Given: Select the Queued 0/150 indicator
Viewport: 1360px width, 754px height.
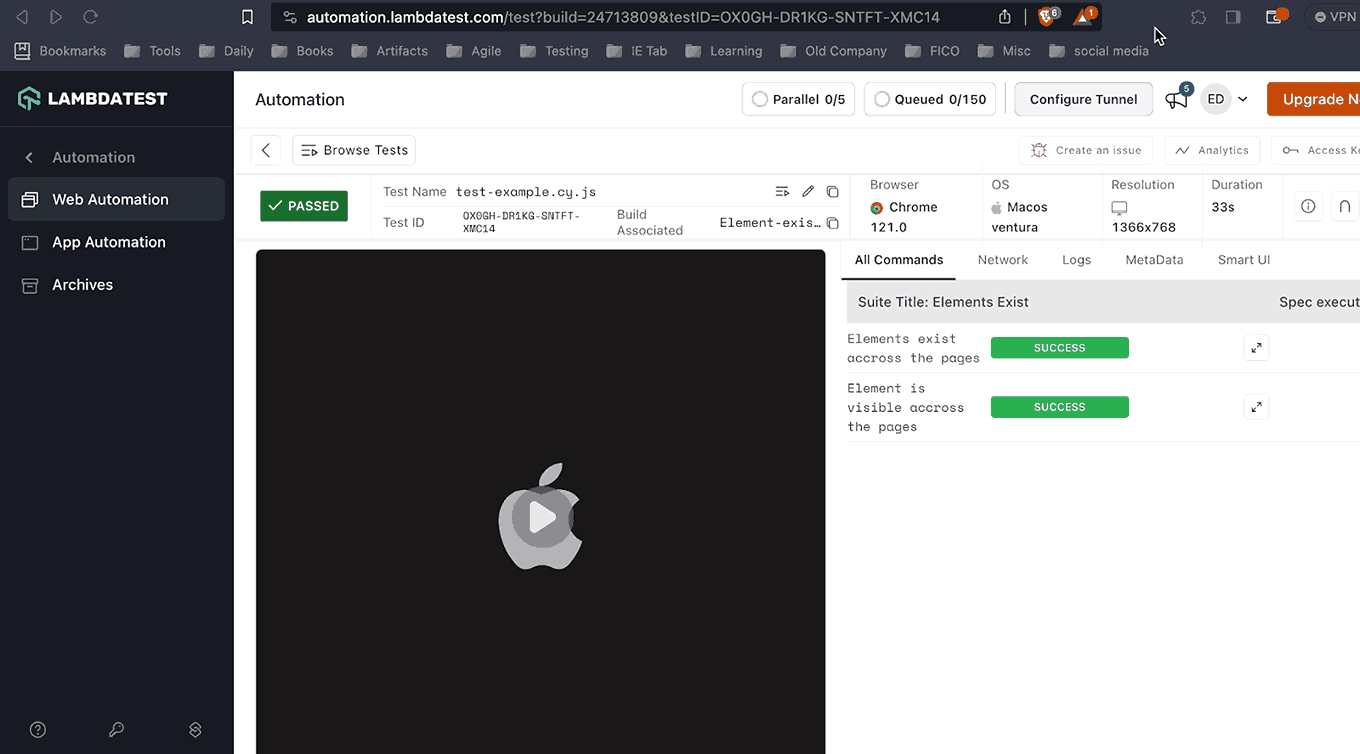Looking at the screenshot, I should [930, 99].
